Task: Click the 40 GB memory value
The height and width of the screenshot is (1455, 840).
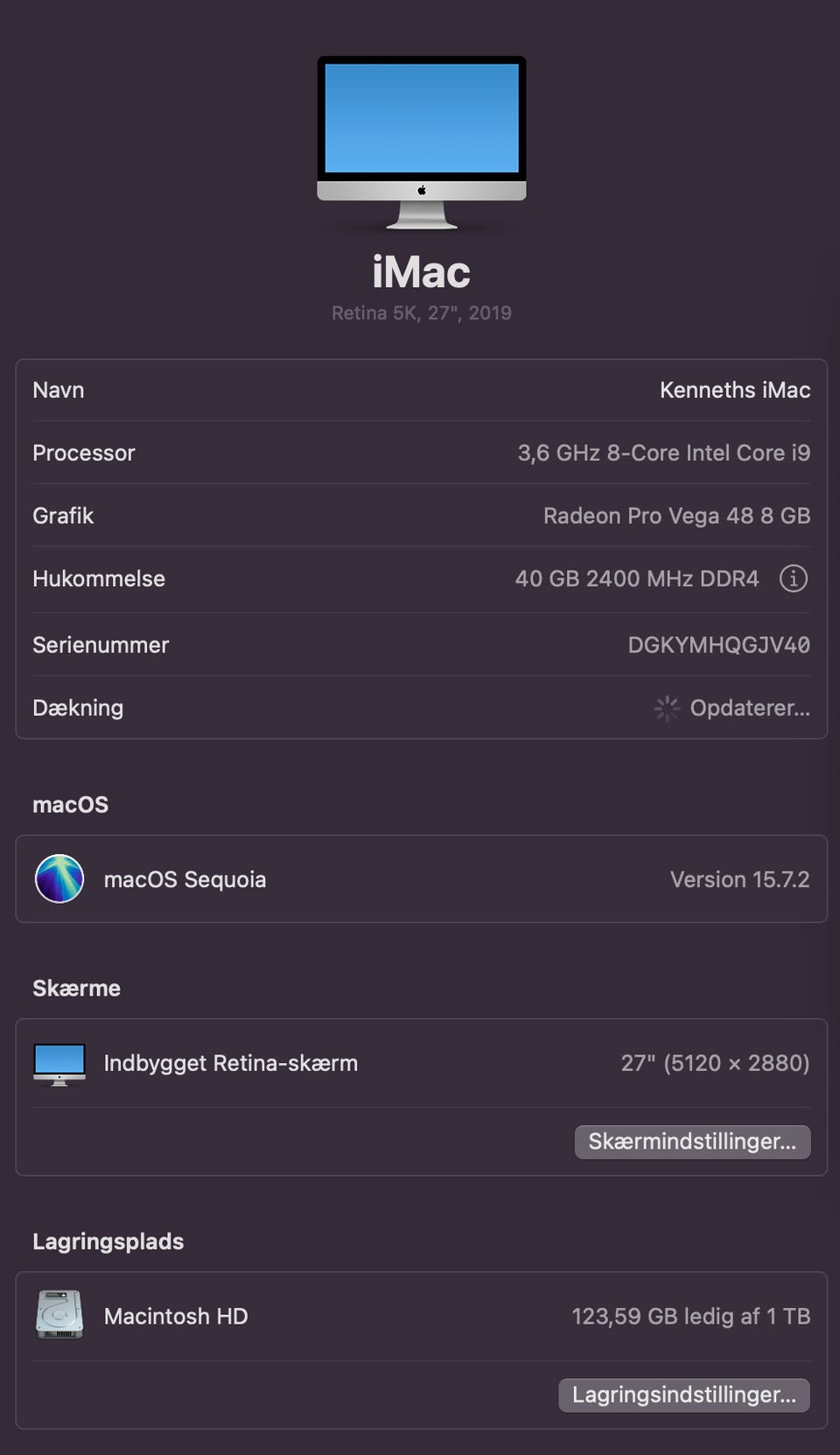Action: coord(636,578)
